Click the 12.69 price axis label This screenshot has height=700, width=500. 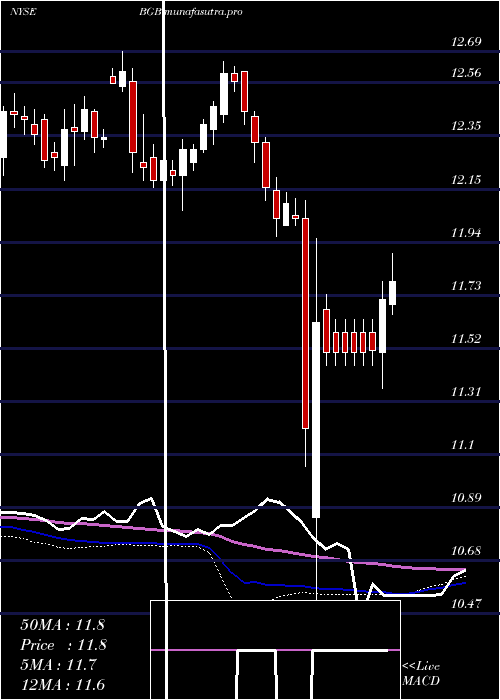(466, 42)
